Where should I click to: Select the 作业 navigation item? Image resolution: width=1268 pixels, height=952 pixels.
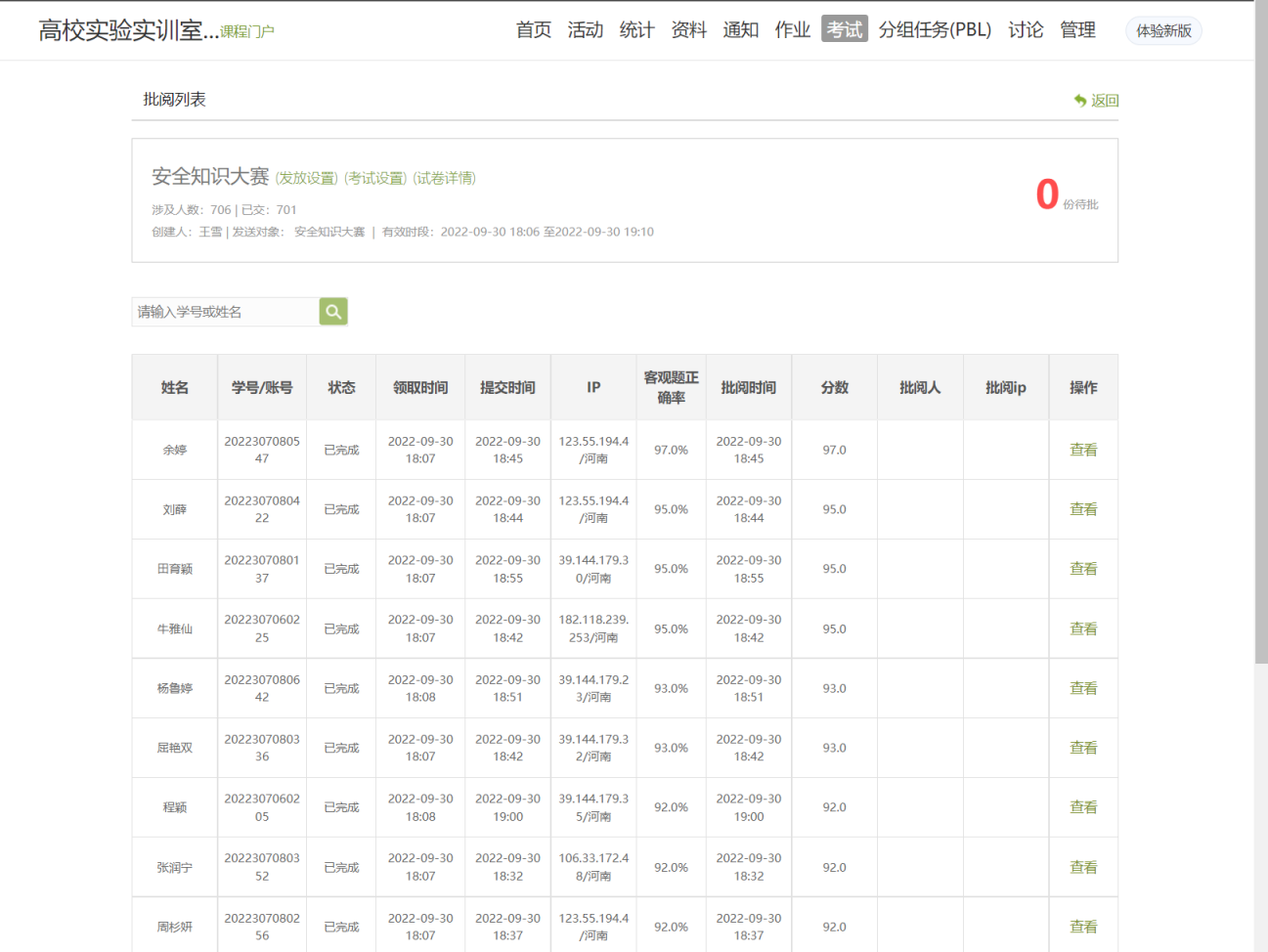[x=792, y=30]
